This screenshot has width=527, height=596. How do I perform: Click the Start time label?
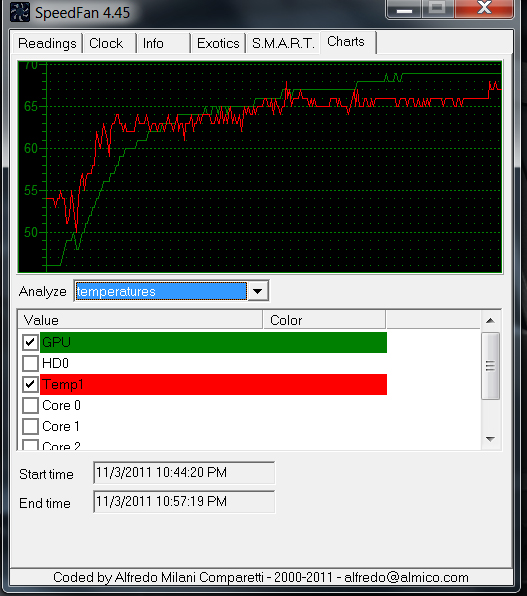[x=46, y=474]
